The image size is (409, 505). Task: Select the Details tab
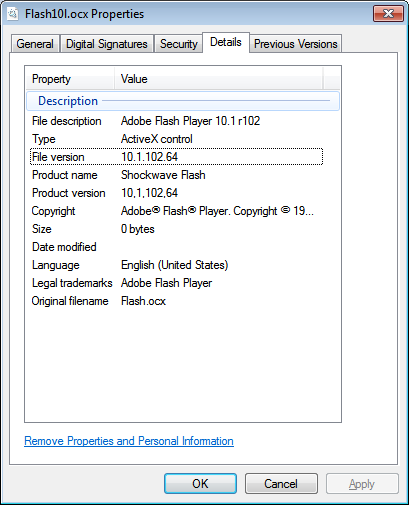click(226, 42)
